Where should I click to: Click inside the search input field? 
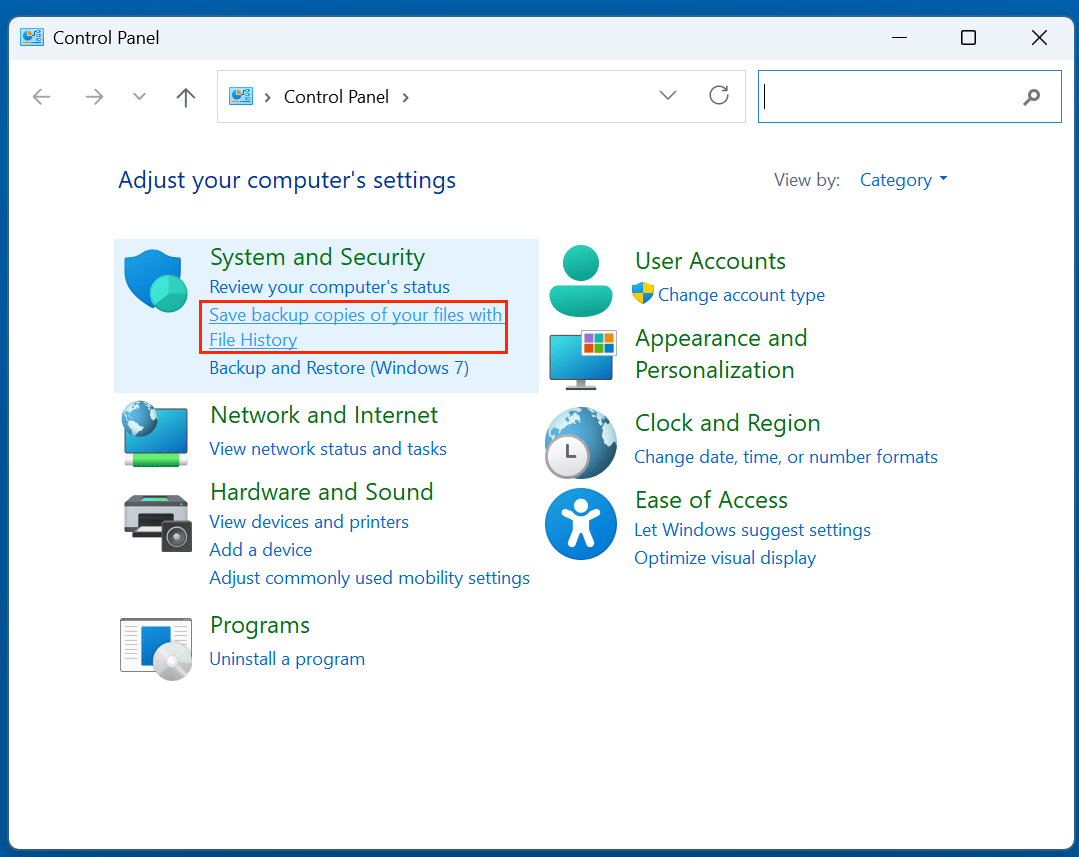click(x=890, y=96)
